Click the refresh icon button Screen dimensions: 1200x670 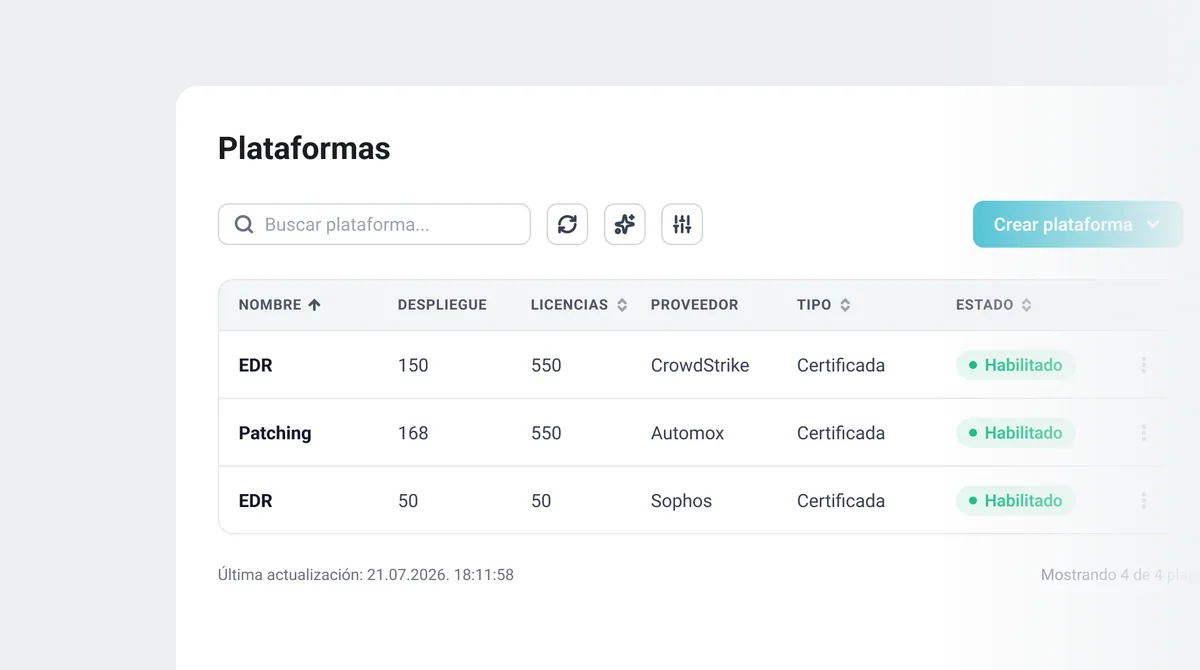pyautogui.click(x=567, y=224)
